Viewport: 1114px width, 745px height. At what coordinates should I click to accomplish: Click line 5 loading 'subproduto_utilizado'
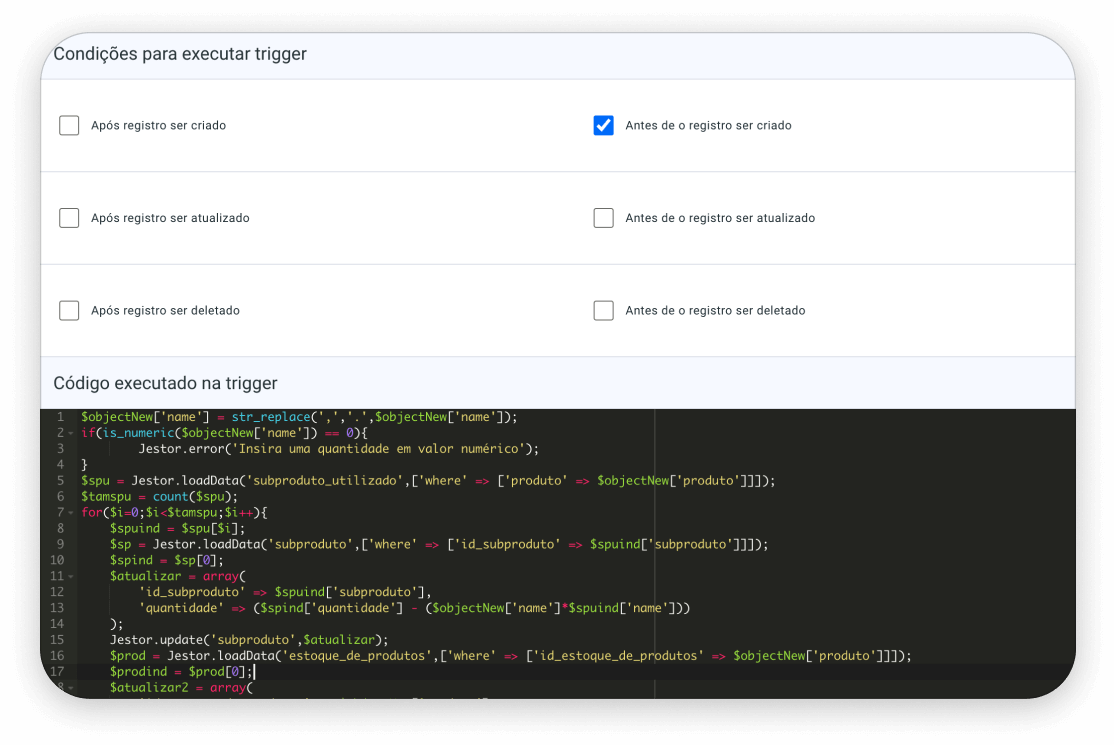[x=428, y=481]
